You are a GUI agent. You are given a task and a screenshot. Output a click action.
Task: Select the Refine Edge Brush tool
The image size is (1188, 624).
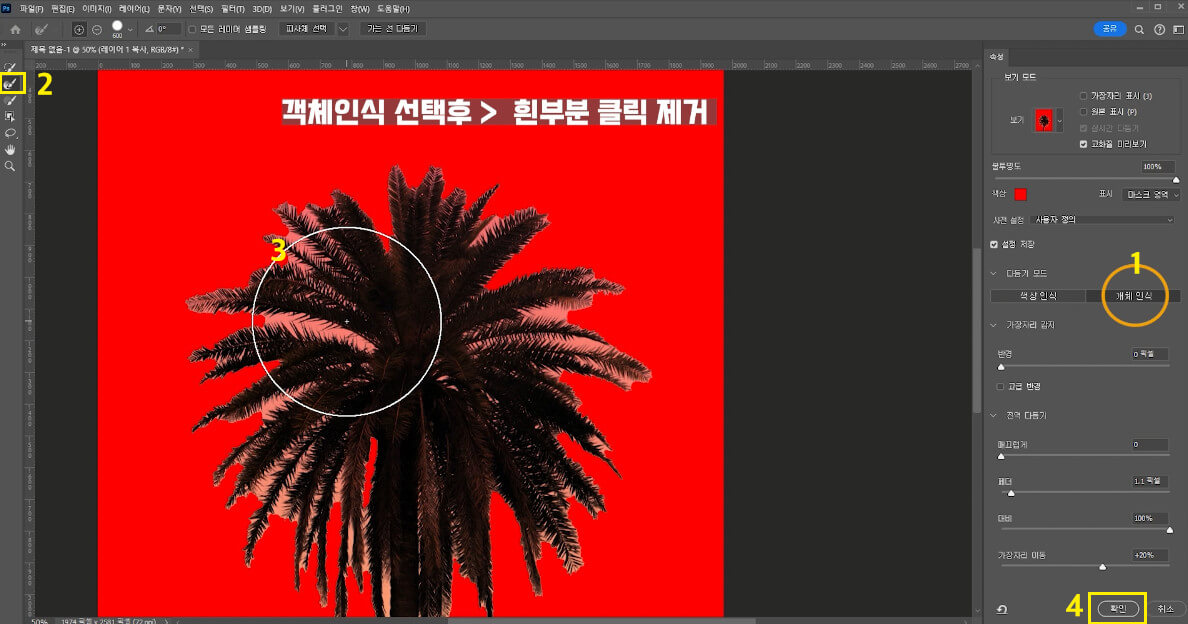[x=10, y=84]
